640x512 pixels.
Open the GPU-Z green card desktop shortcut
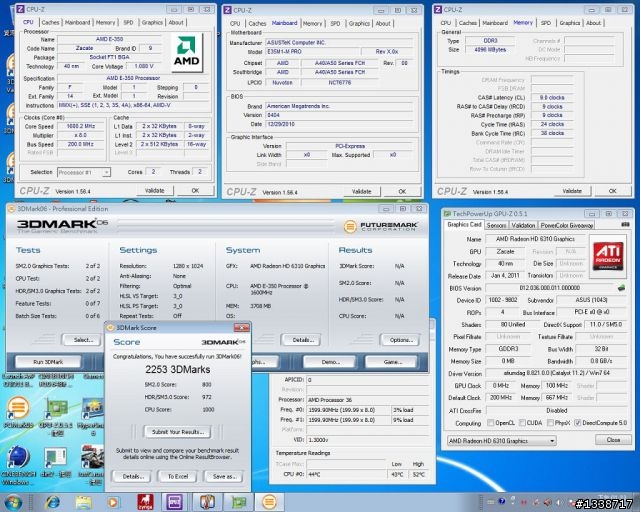(57, 410)
